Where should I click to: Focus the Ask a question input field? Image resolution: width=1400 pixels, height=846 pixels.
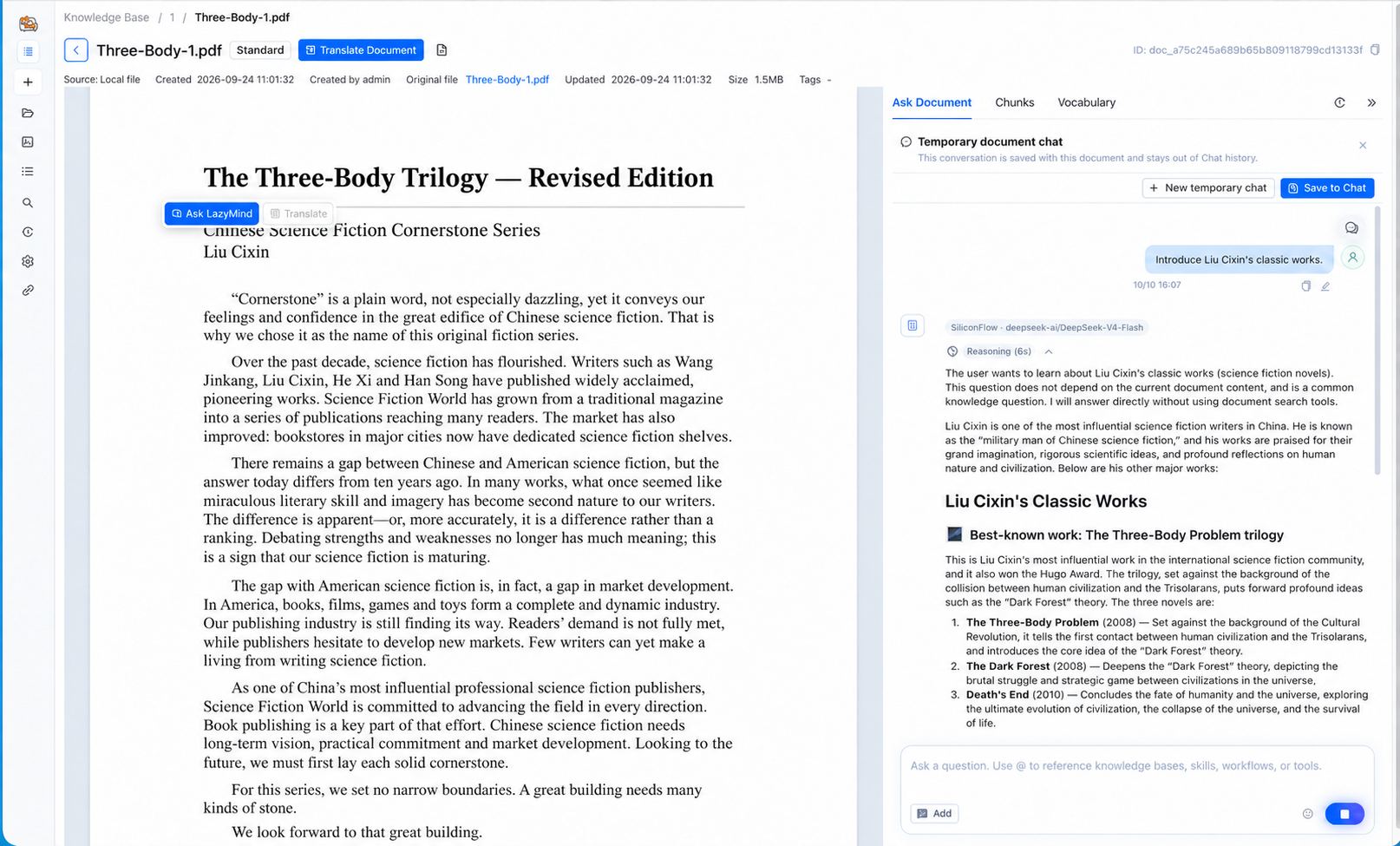coord(1136,766)
